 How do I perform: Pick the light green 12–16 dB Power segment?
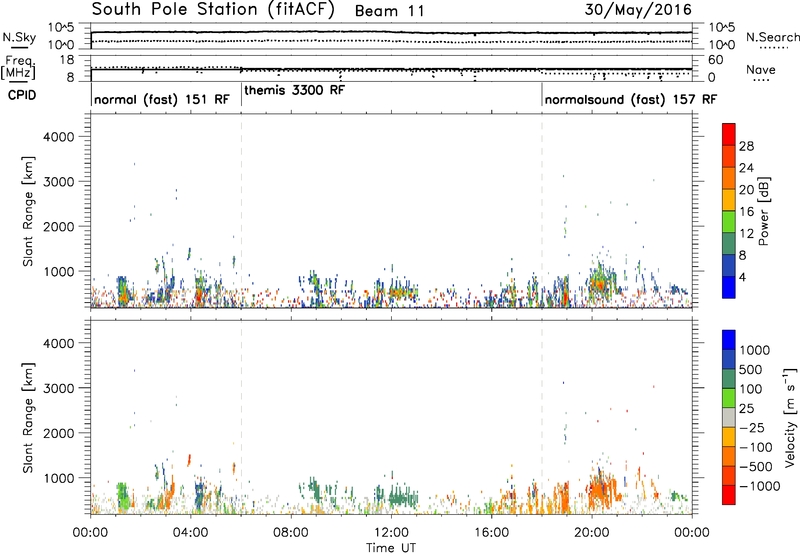pos(729,221)
